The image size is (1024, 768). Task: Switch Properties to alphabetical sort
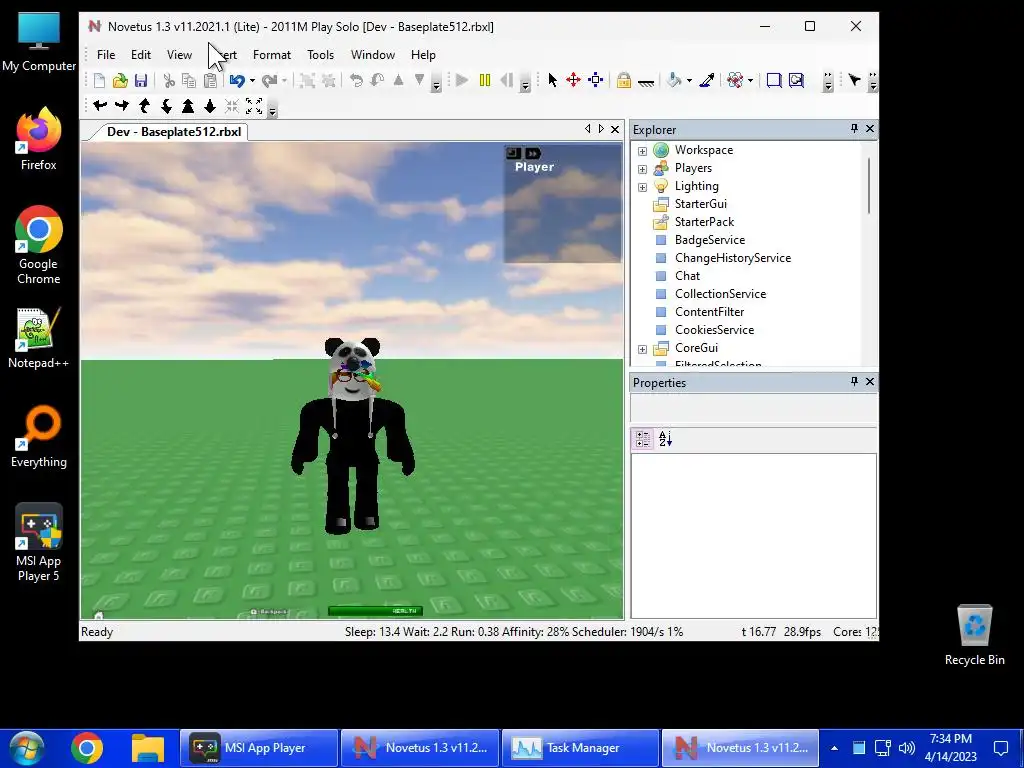[665, 439]
